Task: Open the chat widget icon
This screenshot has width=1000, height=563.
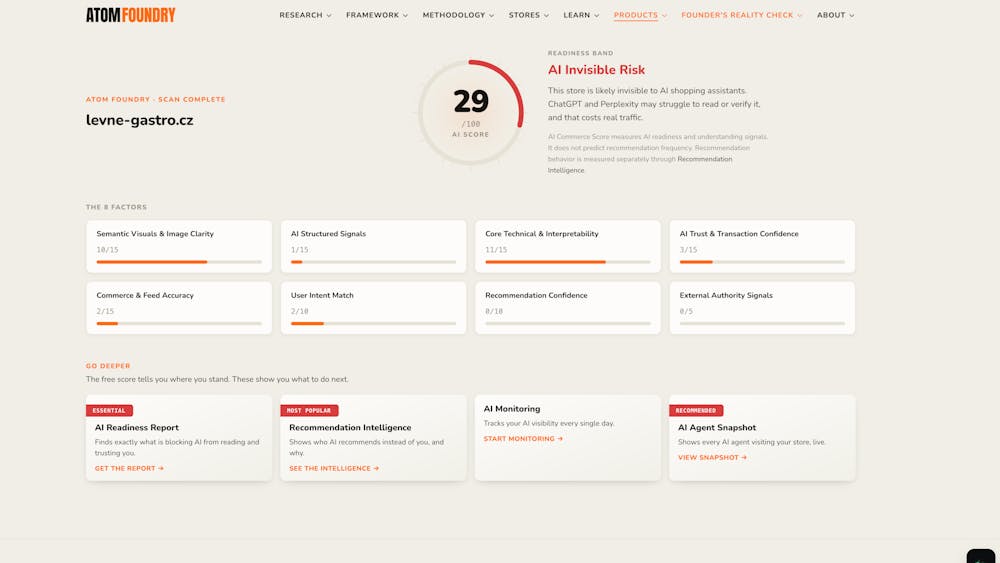Action: (980, 556)
